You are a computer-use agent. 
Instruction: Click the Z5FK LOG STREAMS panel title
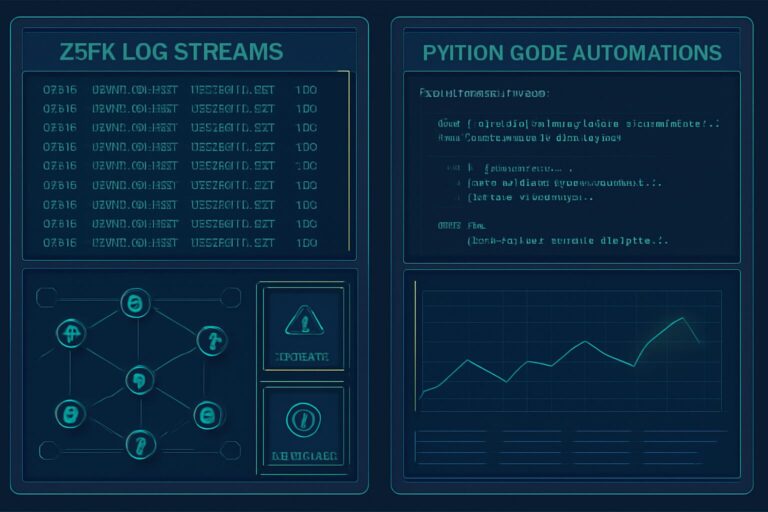point(171,52)
